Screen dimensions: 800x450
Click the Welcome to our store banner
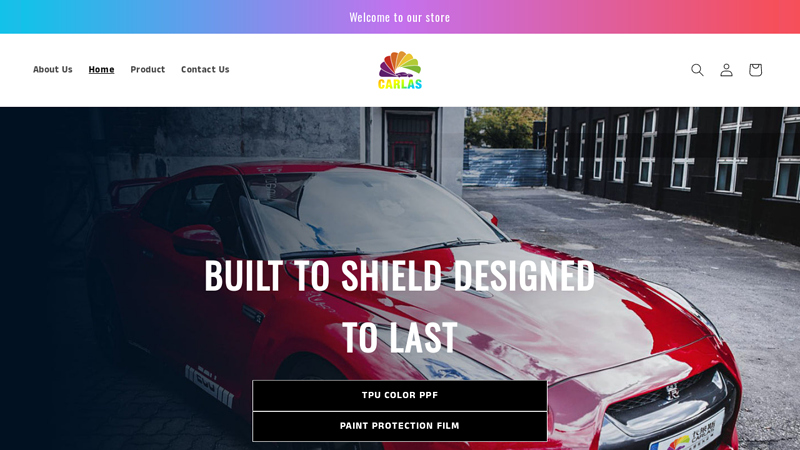399,17
